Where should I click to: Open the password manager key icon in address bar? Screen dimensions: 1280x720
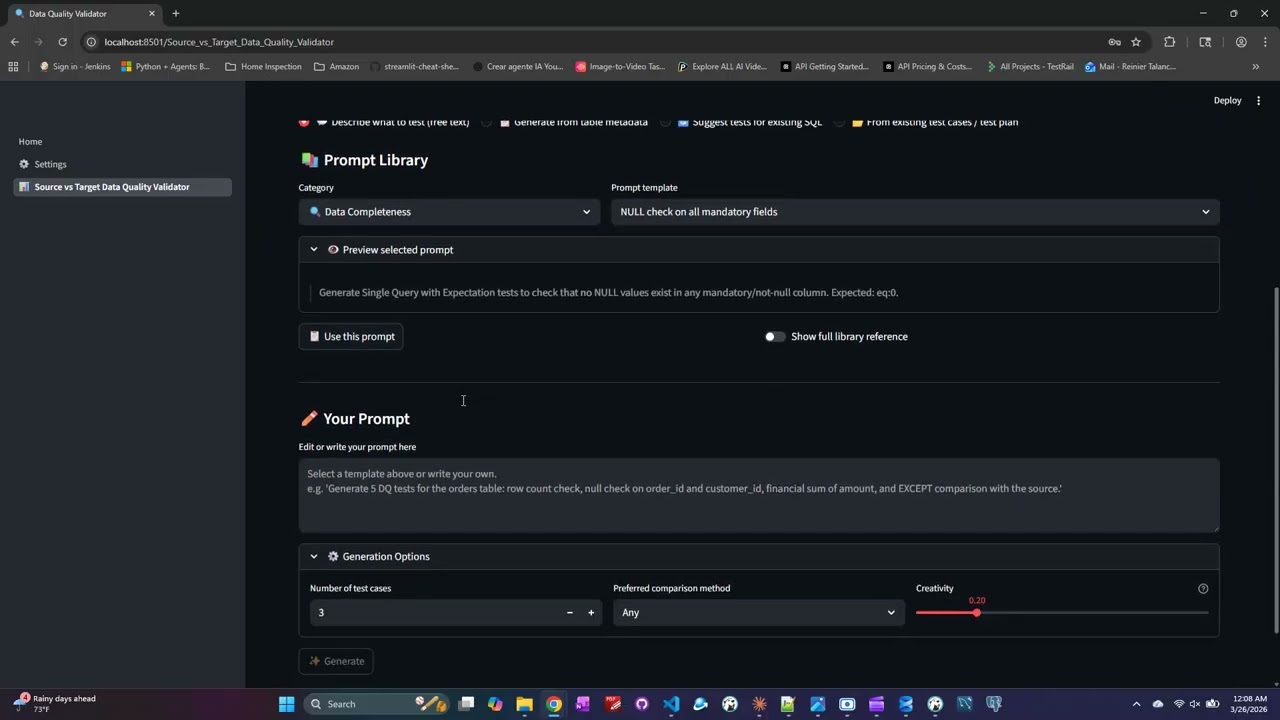tap(1114, 42)
